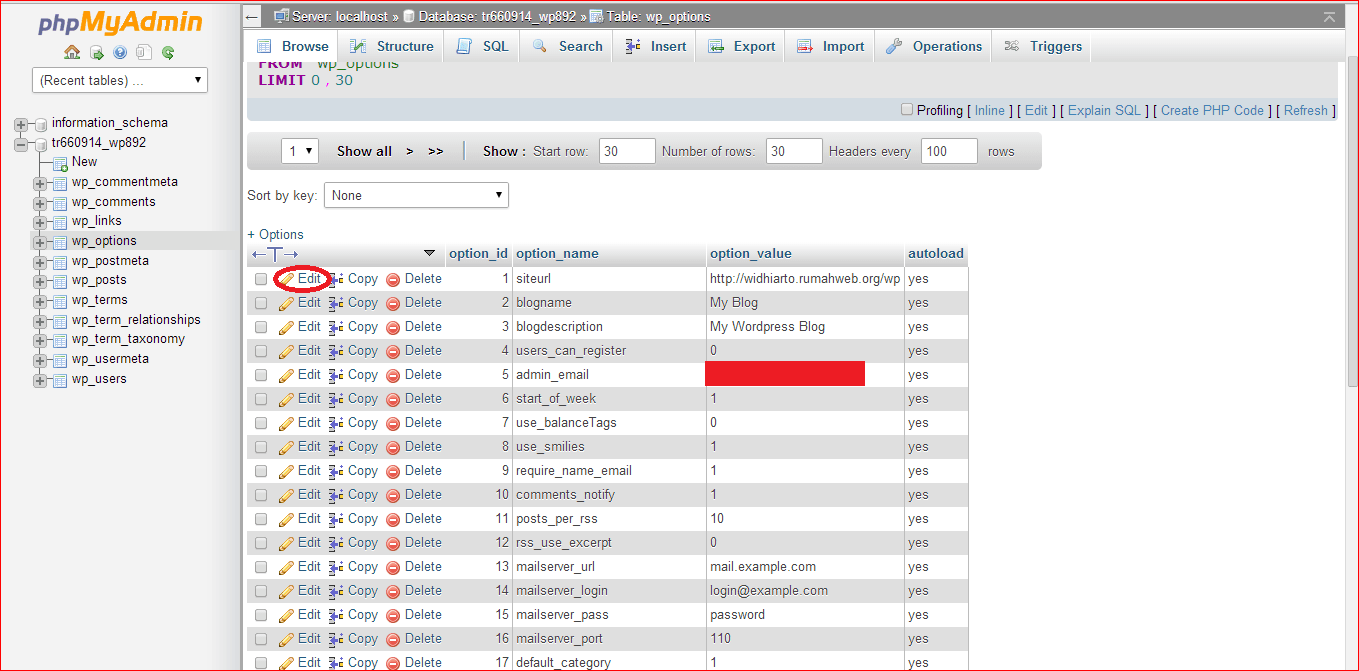Check the blogname row checkbox
This screenshot has height=671, width=1359.
point(261,303)
